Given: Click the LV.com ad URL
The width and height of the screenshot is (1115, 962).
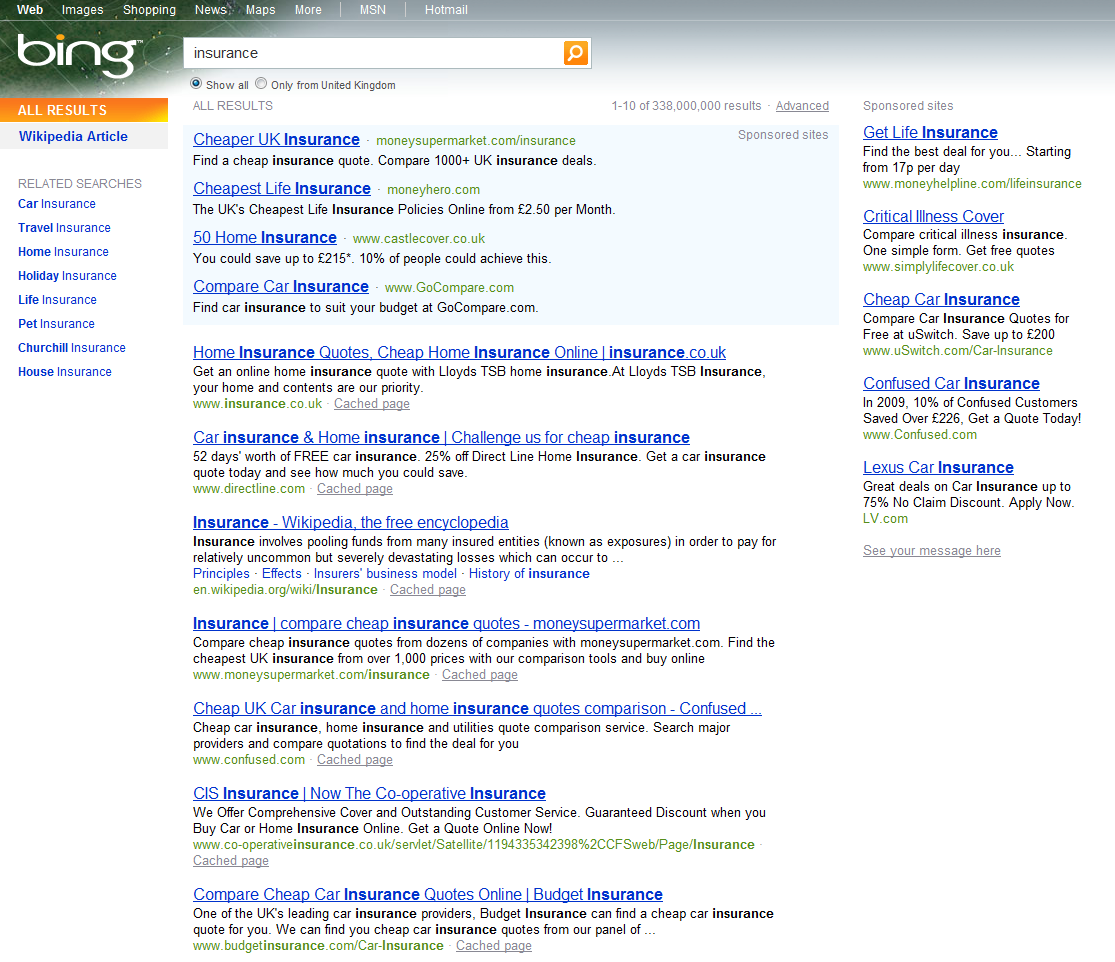Looking at the screenshot, I should coord(885,519).
